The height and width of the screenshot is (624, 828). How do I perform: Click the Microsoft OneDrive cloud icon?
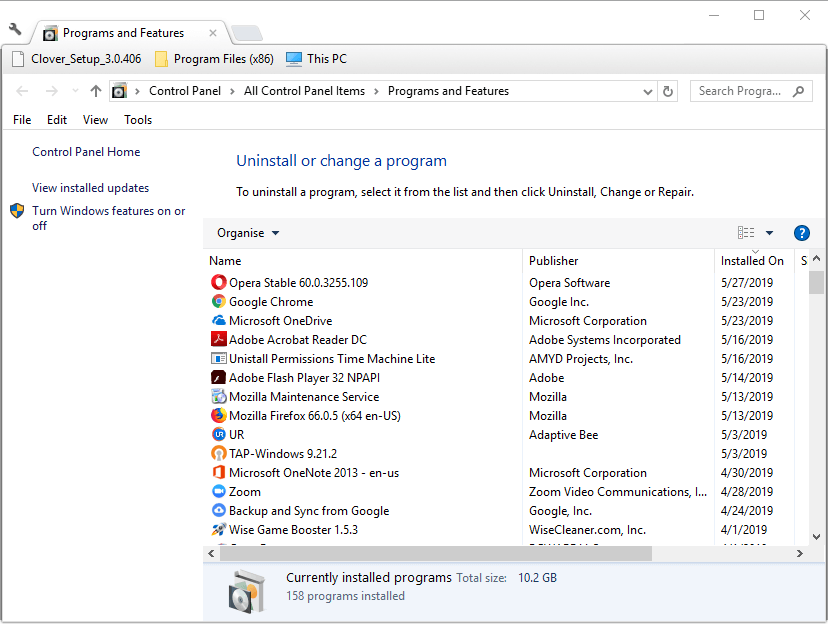coord(219,320)
